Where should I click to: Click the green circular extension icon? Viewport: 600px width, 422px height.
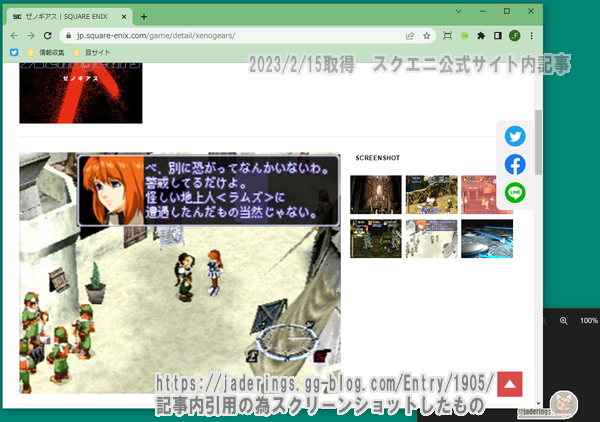pyautogui.click(x=464, y=36)
